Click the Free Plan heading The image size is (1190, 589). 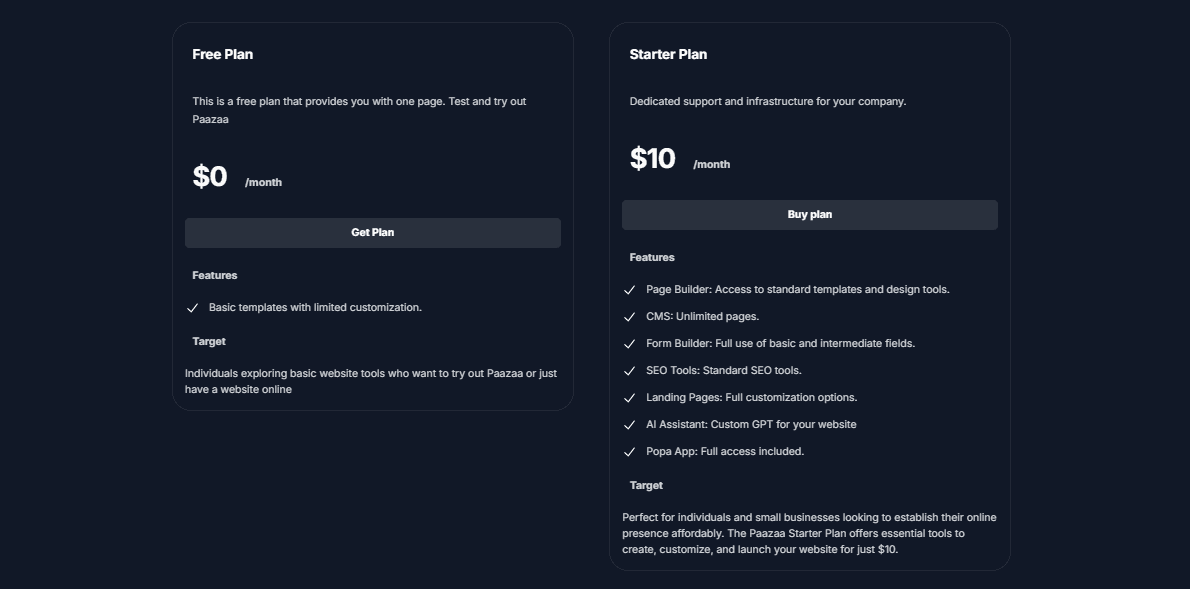click(223, 55)
